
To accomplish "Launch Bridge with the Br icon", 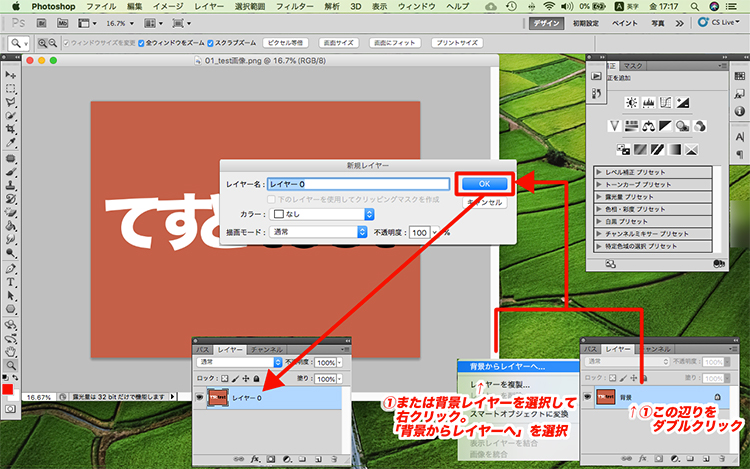I will point(42,23).
